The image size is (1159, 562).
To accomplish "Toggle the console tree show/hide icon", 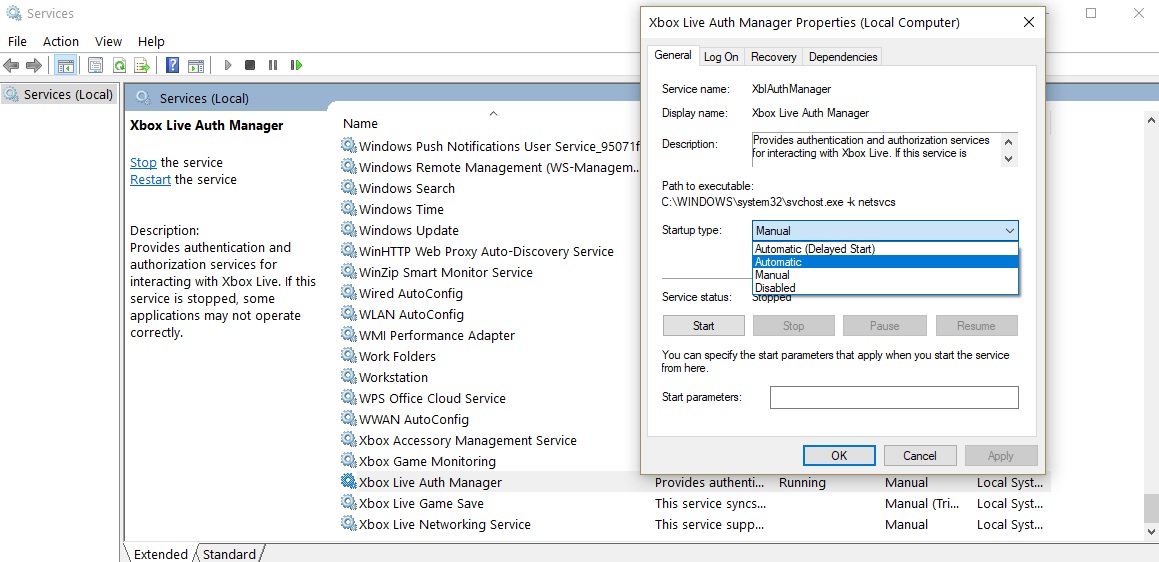I will pos(66,66).
